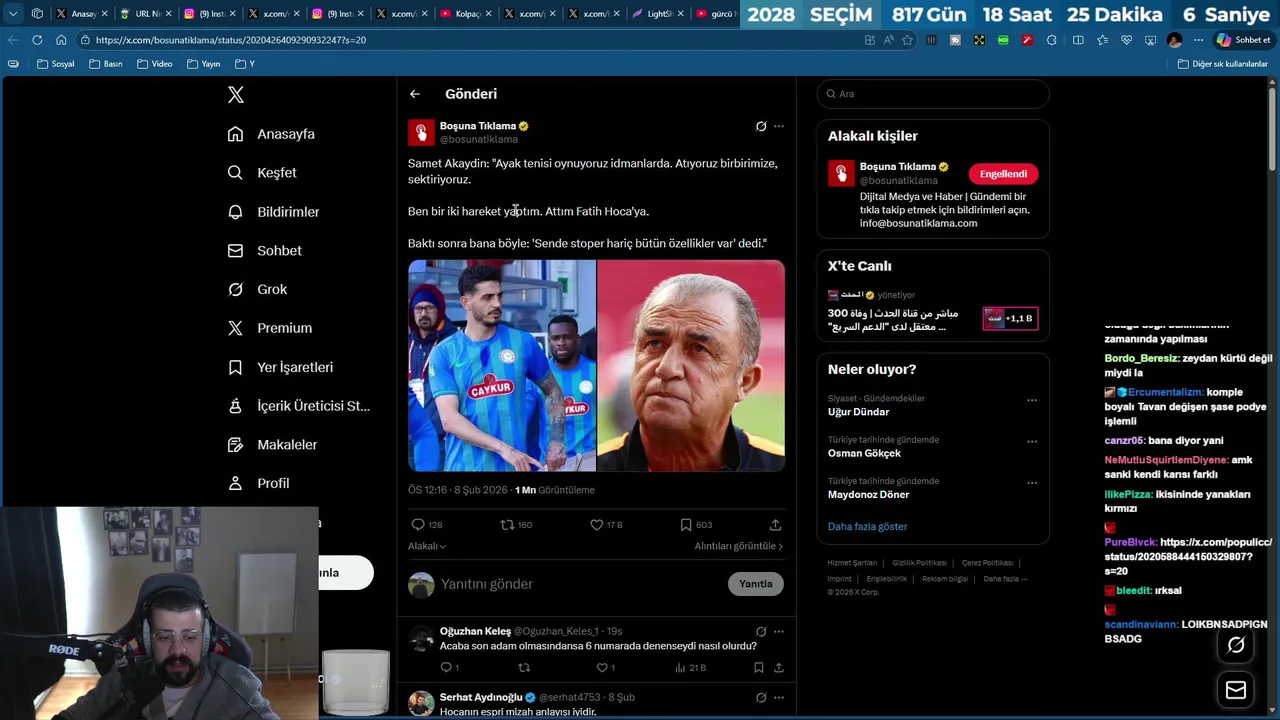Screen dimensions: 1280x720
Task: Add page to favorites star icon
Action: tap(907, 40)
